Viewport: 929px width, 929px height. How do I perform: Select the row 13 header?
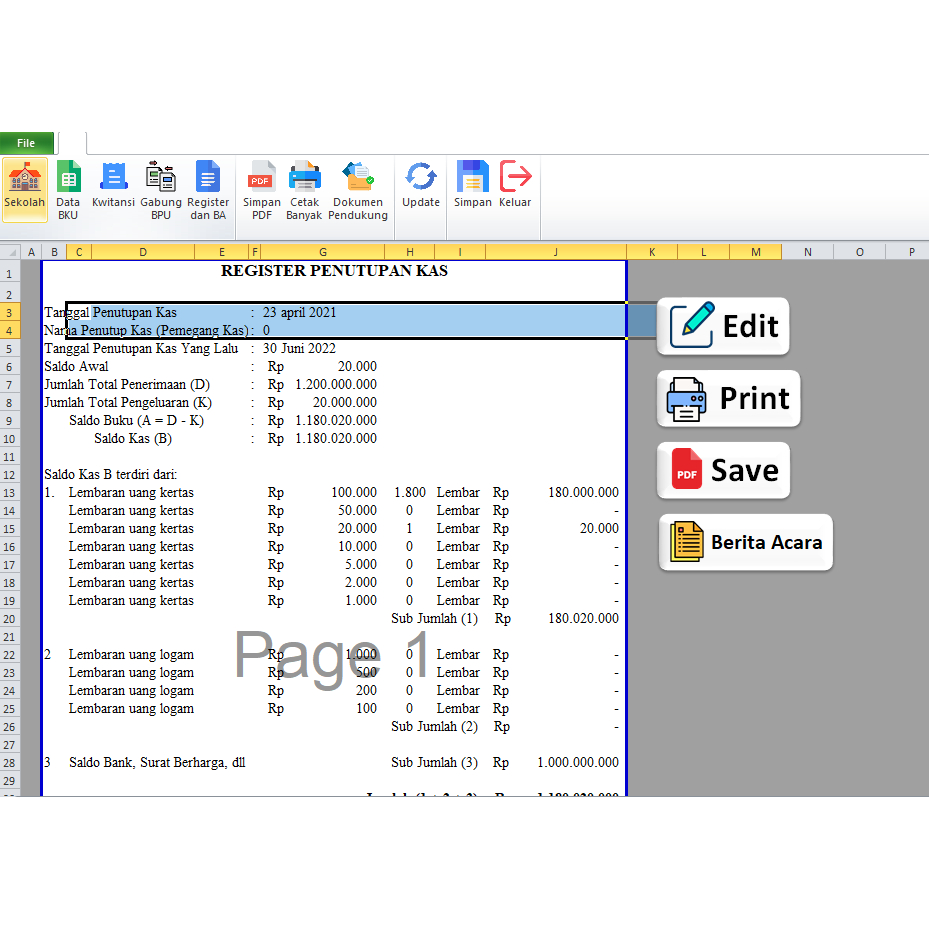(9, 493)
